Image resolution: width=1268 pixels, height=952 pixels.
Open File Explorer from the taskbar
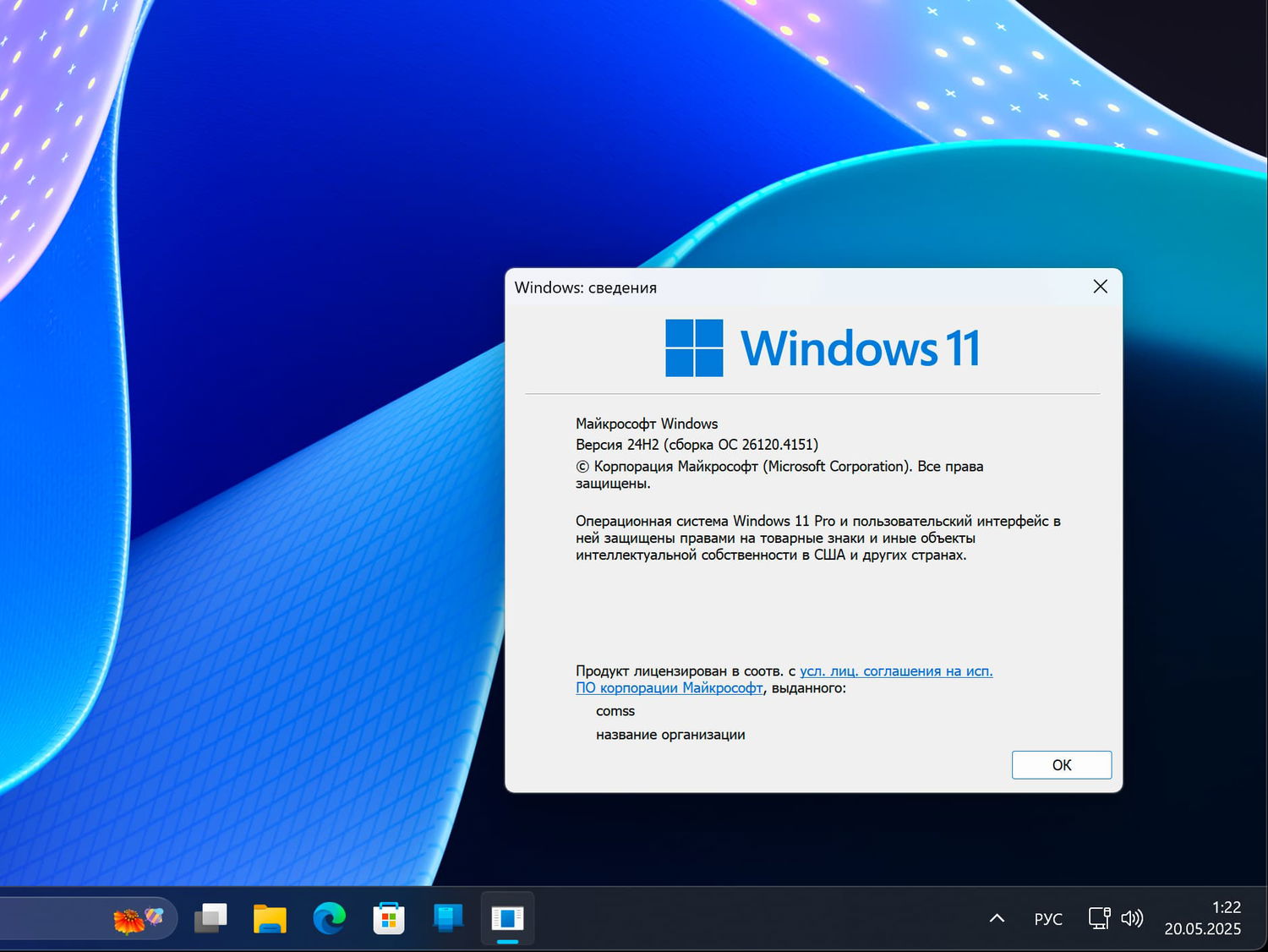[x=270, y=918]
